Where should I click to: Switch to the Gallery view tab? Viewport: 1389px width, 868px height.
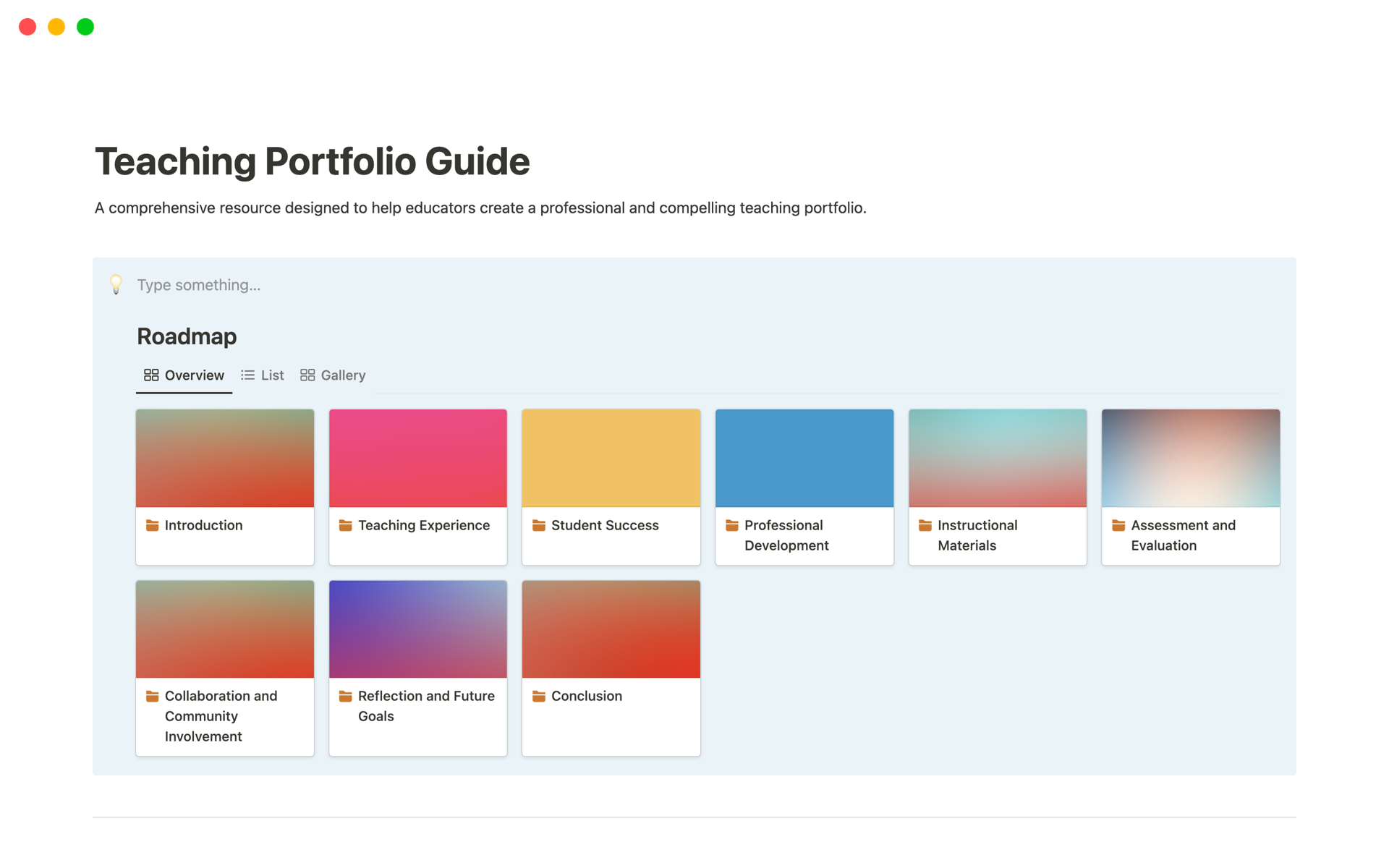click(x=333, y=375)
